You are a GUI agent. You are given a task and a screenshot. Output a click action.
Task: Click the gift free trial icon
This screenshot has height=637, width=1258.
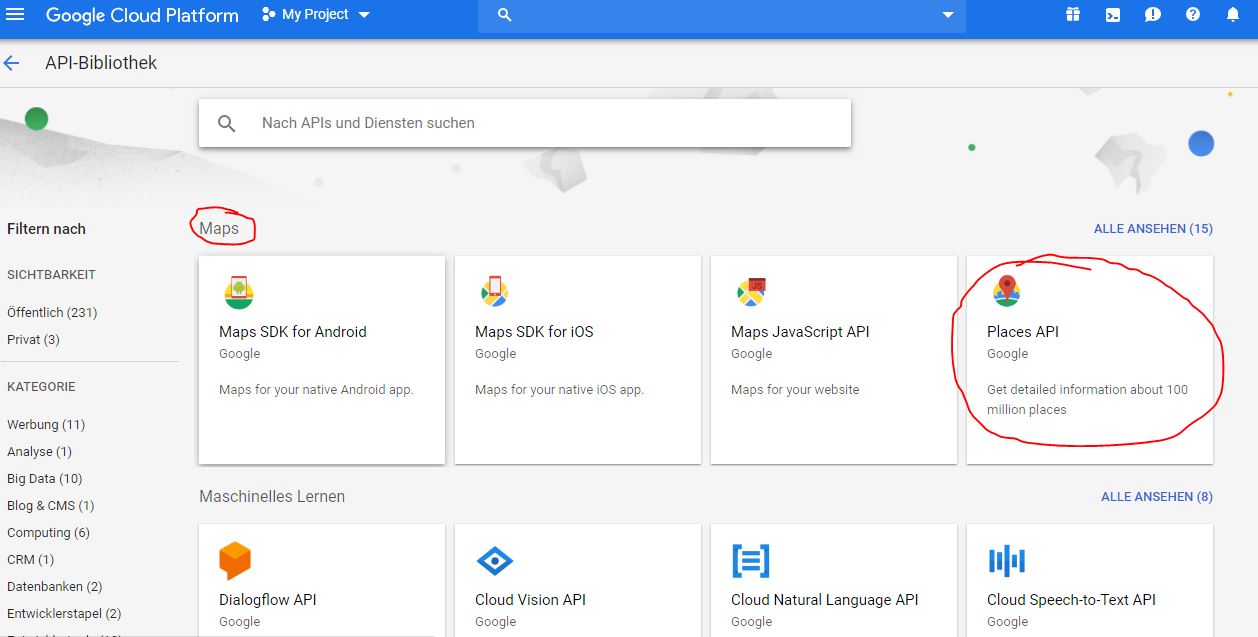1073,15
